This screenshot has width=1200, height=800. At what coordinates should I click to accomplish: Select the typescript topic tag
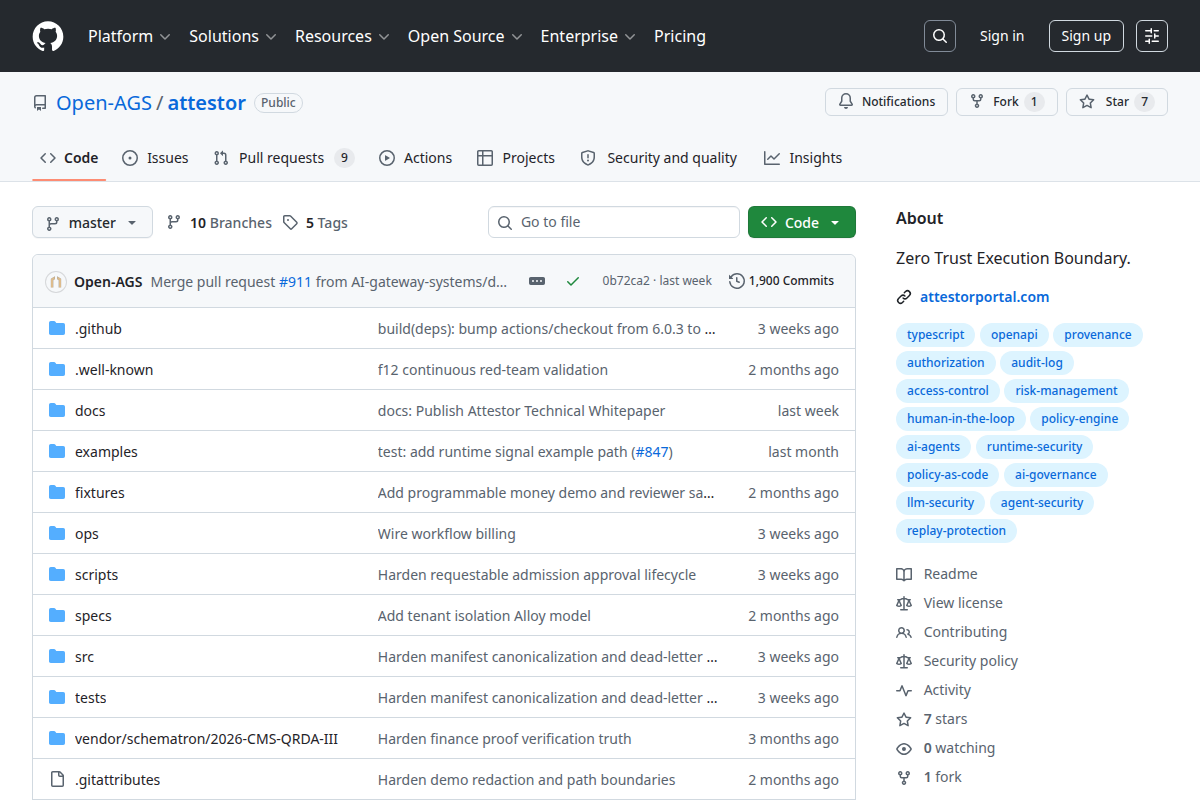pyautogui.click(x=936, y=335)
